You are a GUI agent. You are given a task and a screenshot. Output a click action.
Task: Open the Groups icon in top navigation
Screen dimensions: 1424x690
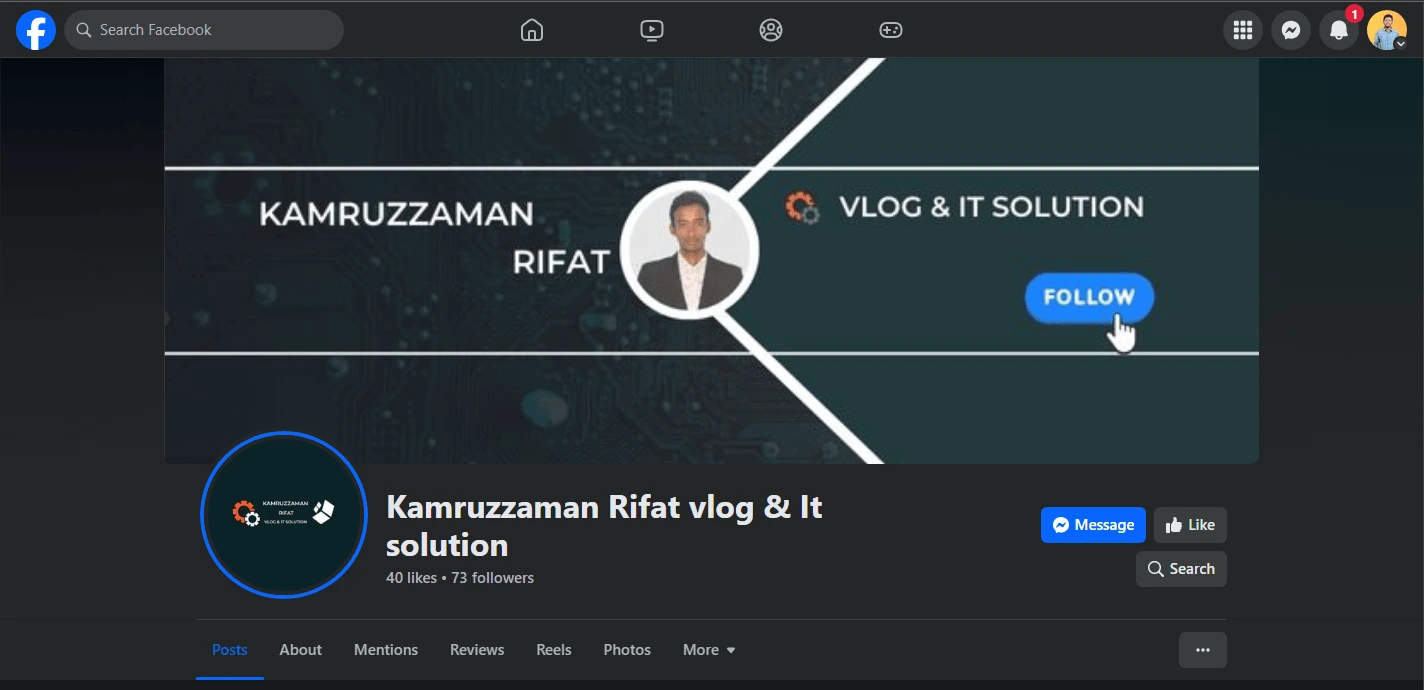click(x=770, y=30)
